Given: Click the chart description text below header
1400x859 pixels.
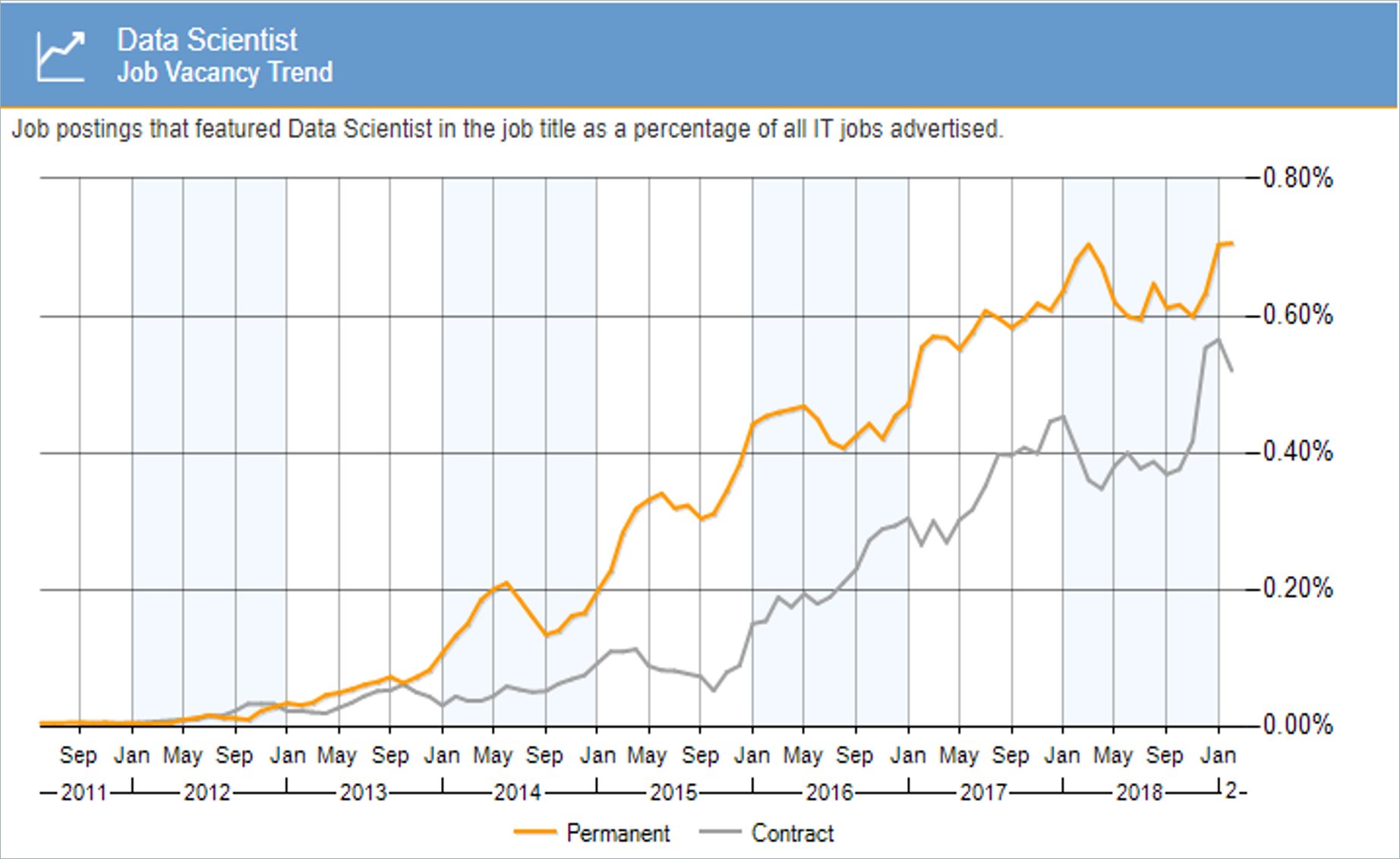Looking at the screenshot, I should 507,129.
